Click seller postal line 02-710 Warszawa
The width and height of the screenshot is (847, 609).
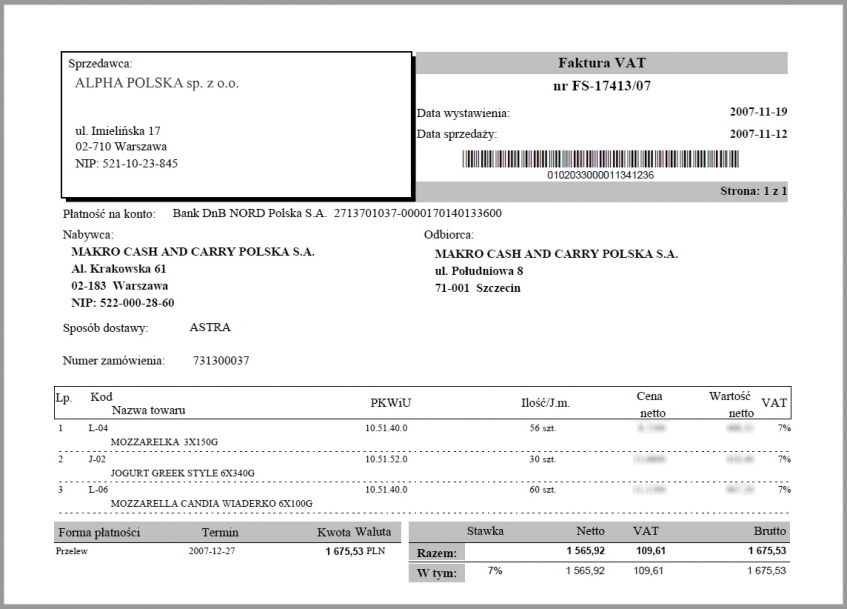121,146
